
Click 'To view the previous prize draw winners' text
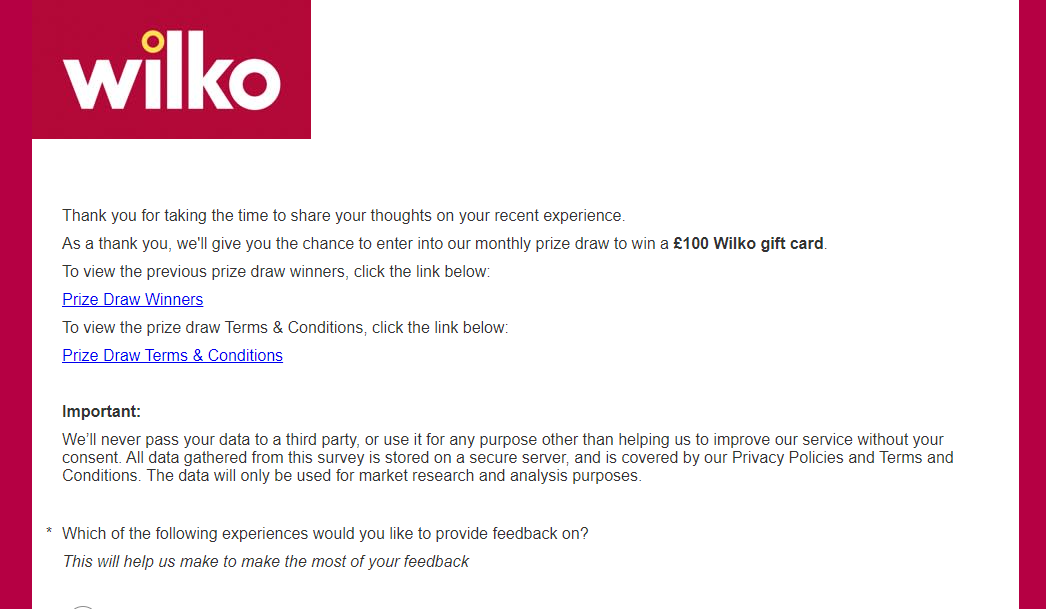coord(276,272)
